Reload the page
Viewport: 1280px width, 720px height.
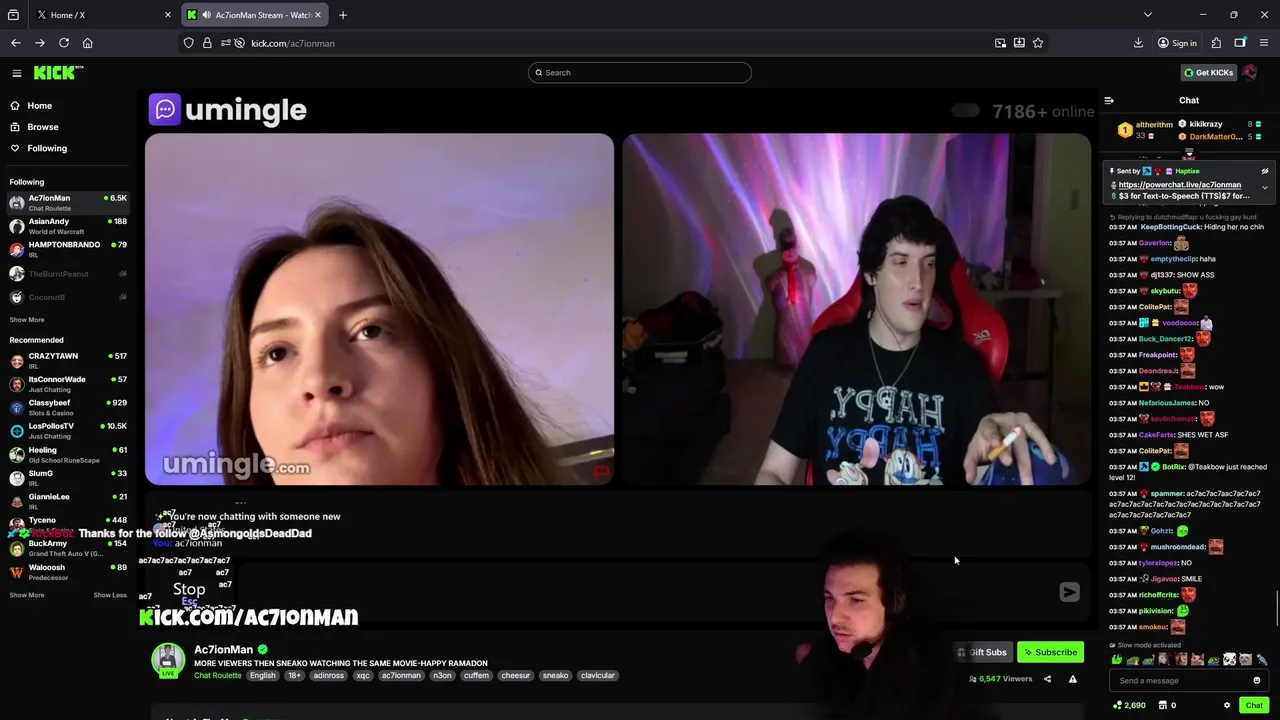(64, 43)
